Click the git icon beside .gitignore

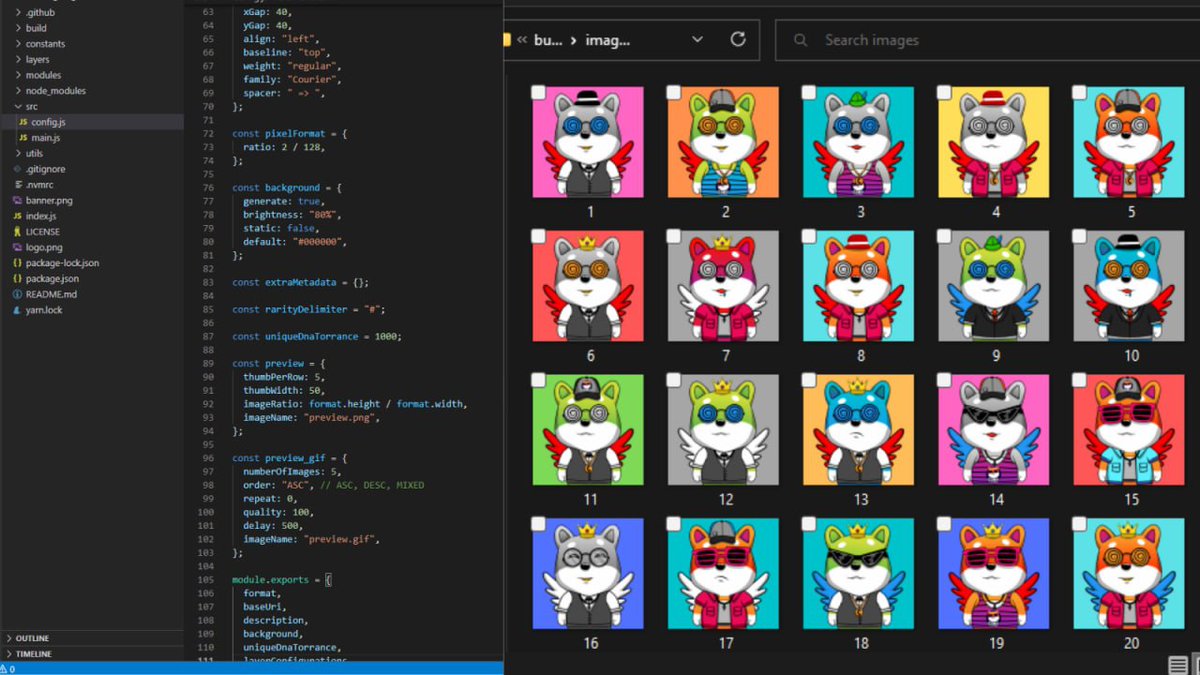(x=17, y=169)
